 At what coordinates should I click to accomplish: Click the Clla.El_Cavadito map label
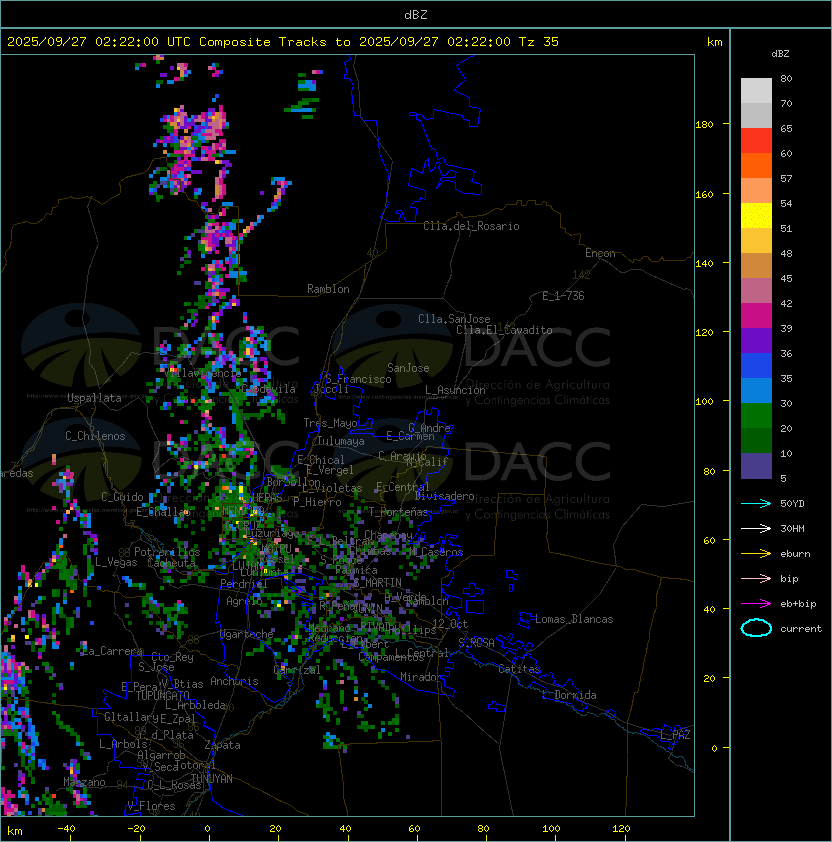[504, 330]
